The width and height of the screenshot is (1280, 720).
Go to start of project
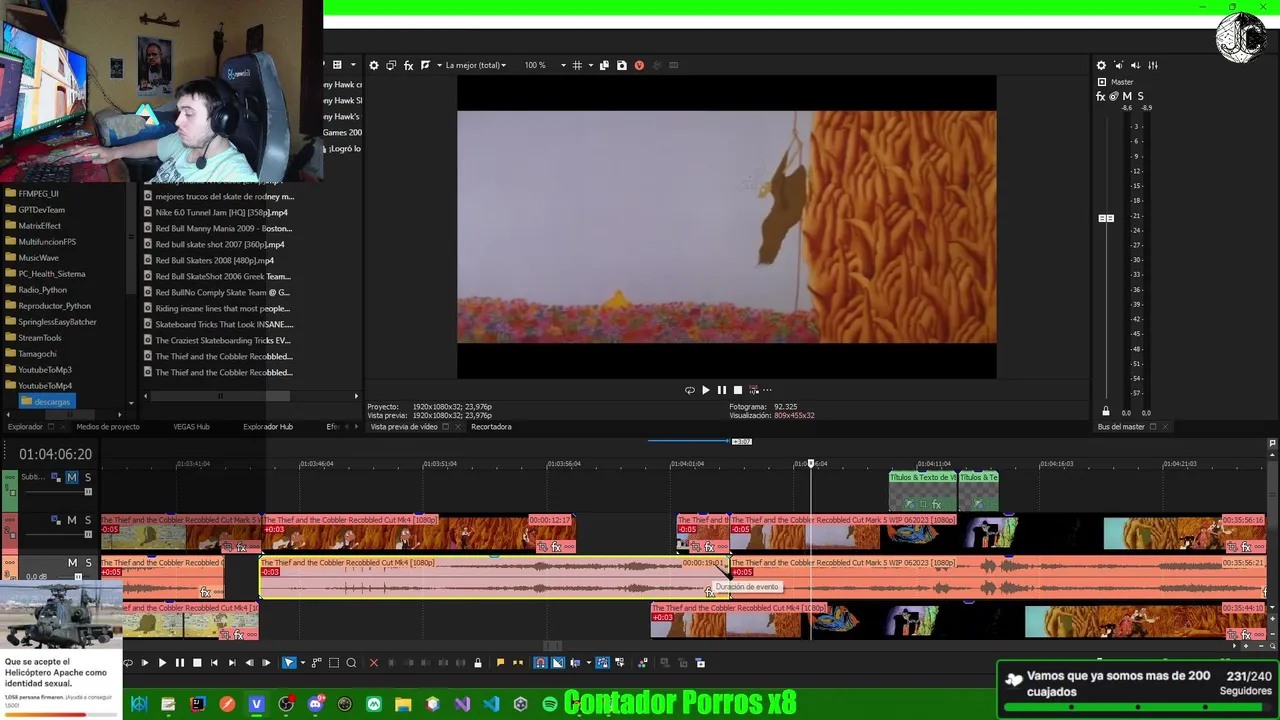(x=214, y=662)
